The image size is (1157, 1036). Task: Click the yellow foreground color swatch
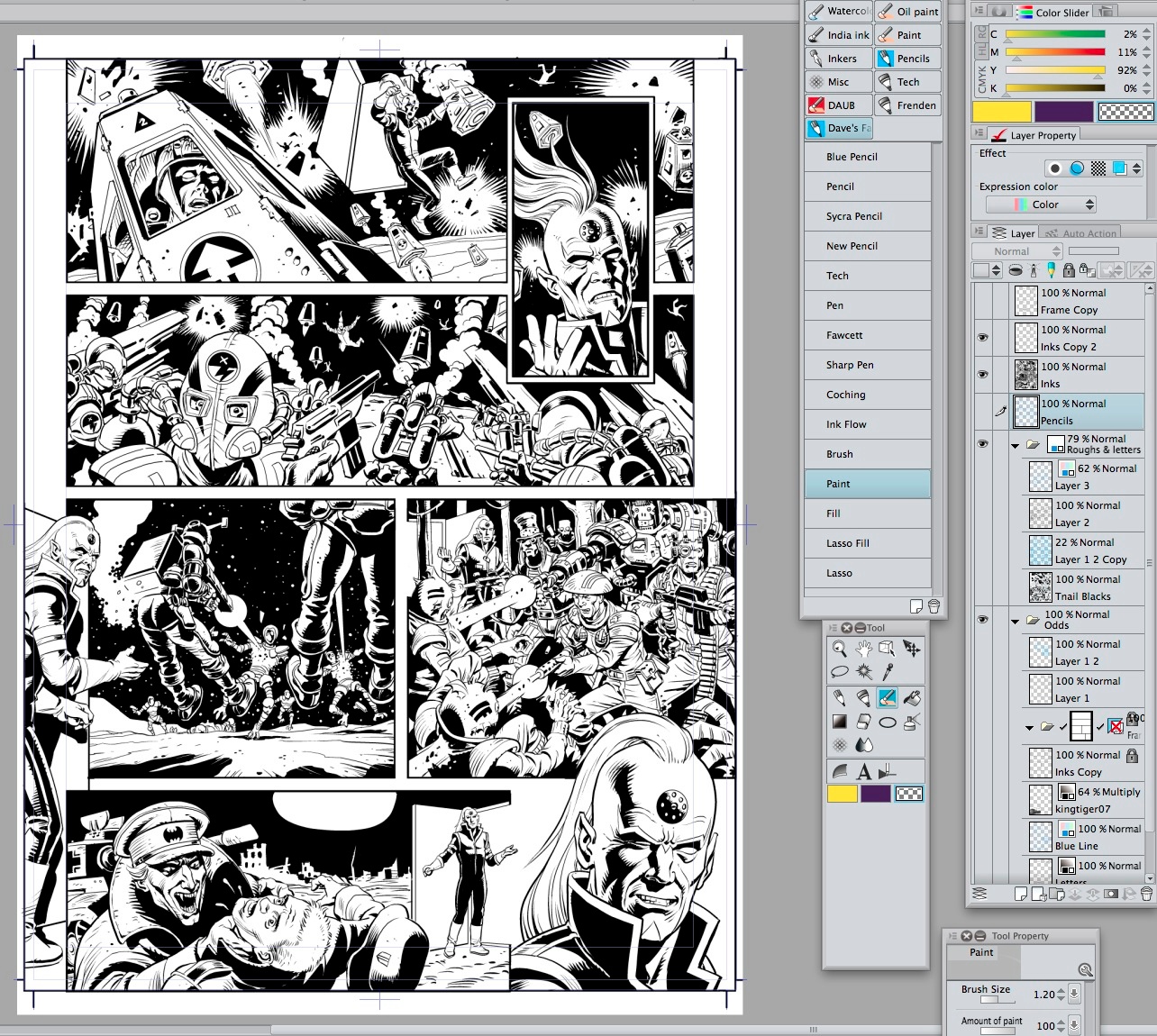pyautogui.click(x=843, y=793)
